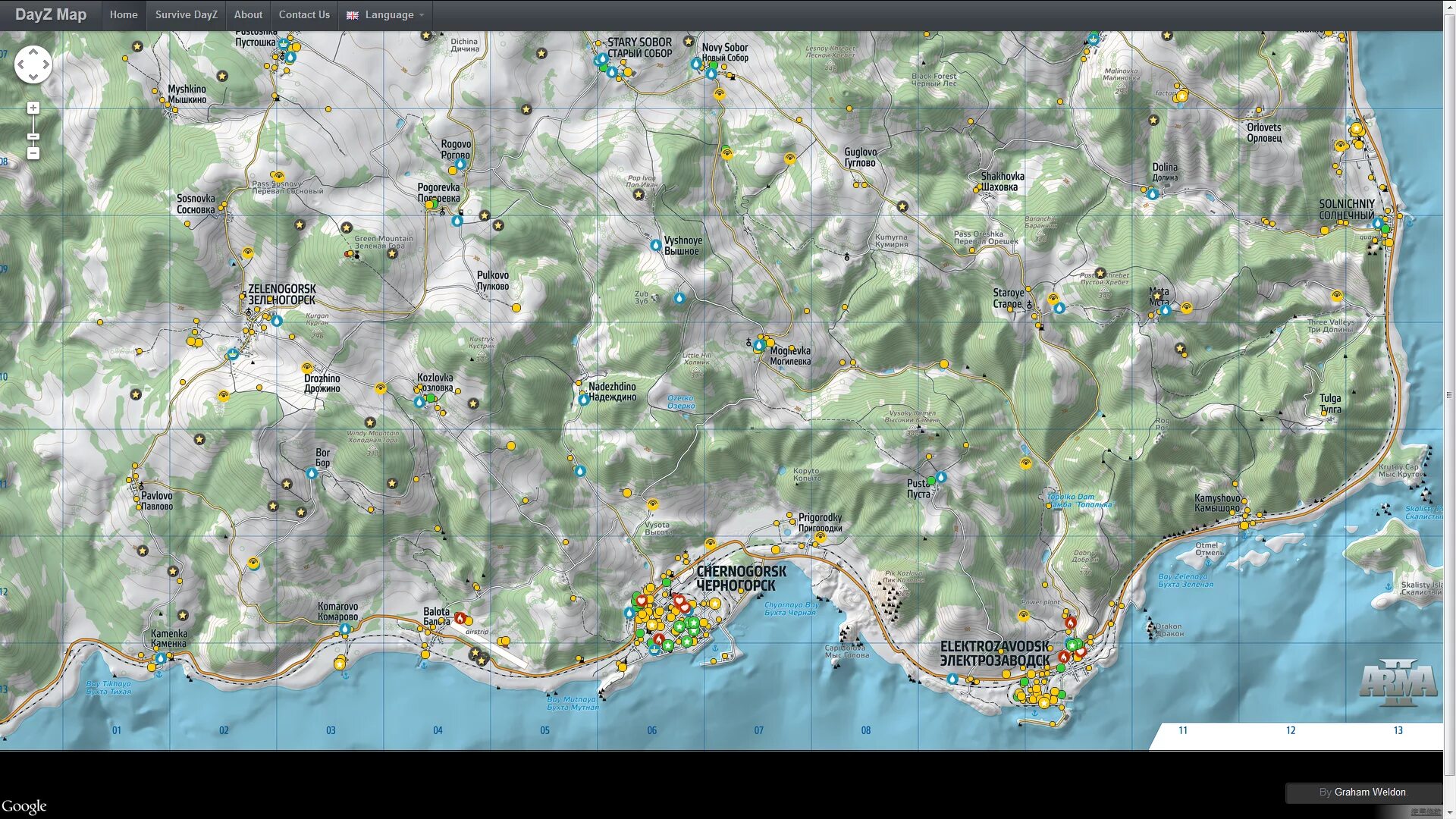1456x819 pixels.
Task: Select the water pump marker at Msta
Action: [1166, 309]
